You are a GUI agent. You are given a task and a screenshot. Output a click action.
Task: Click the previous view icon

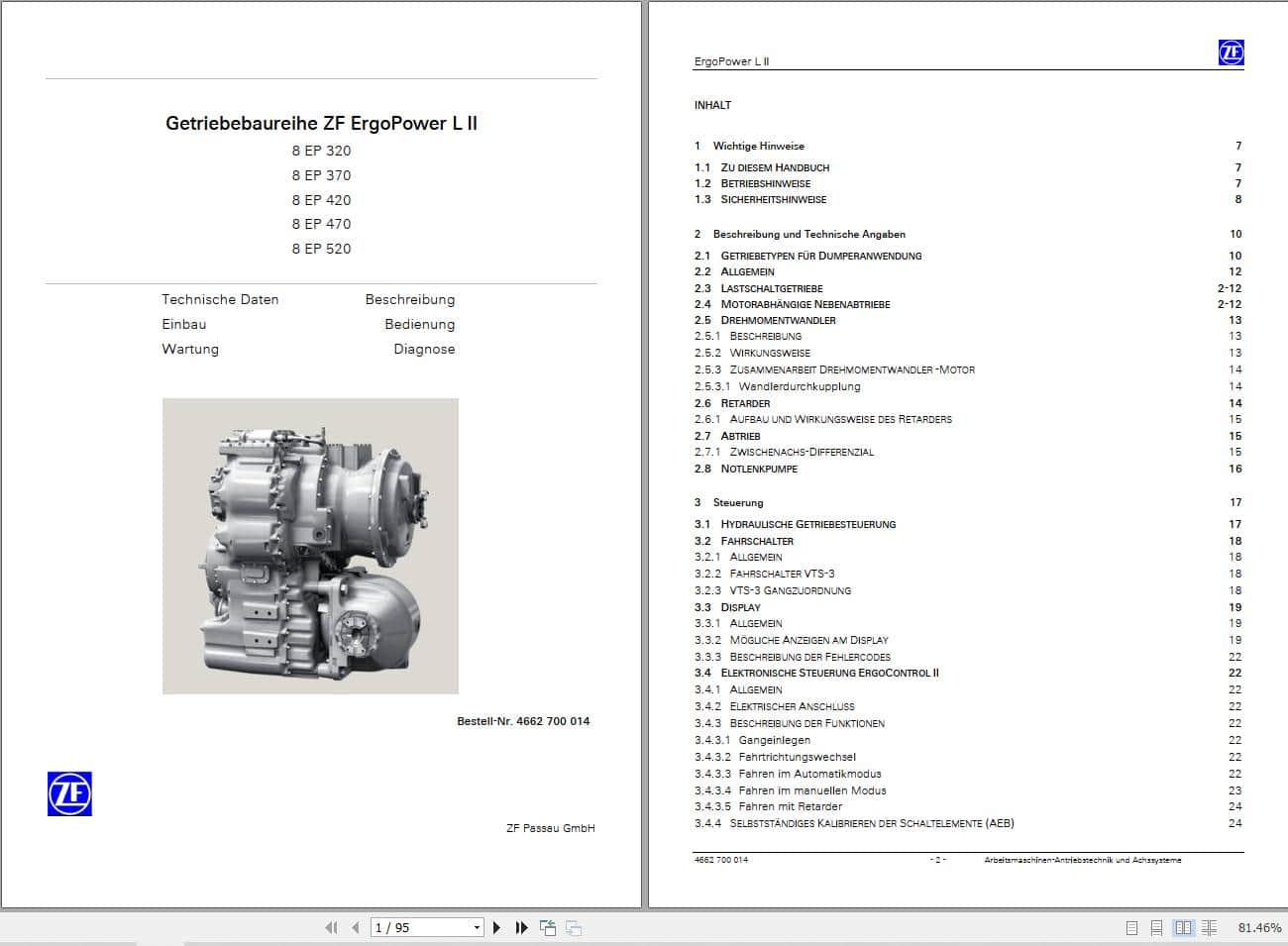[548, 928]
